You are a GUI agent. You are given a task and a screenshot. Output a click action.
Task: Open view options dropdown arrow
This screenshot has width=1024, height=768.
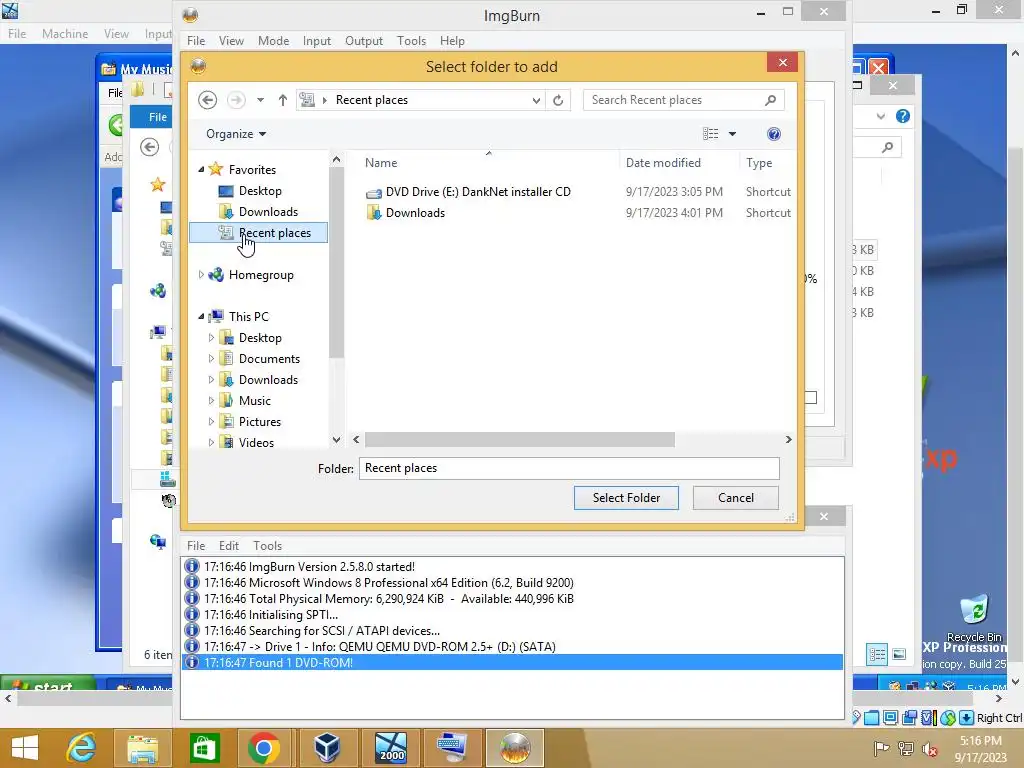click(x=732, y=134)
